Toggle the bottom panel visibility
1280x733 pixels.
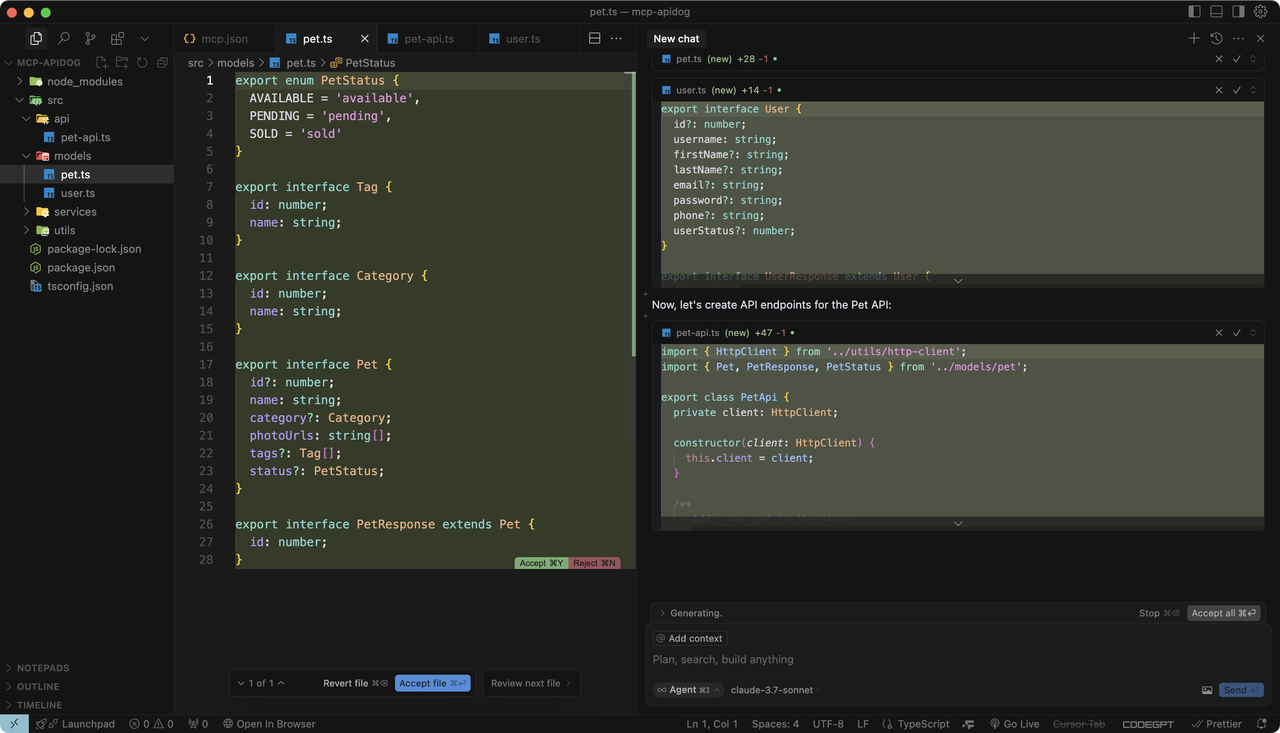[1216, 12]
